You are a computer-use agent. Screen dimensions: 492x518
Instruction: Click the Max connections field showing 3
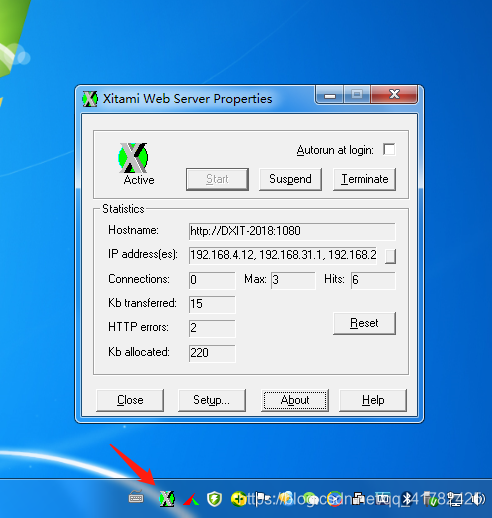coord(293,280)
